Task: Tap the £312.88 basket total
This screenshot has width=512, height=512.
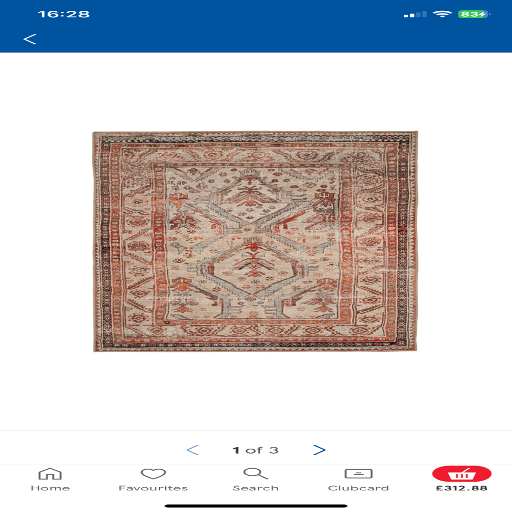Action: point(462,488)
